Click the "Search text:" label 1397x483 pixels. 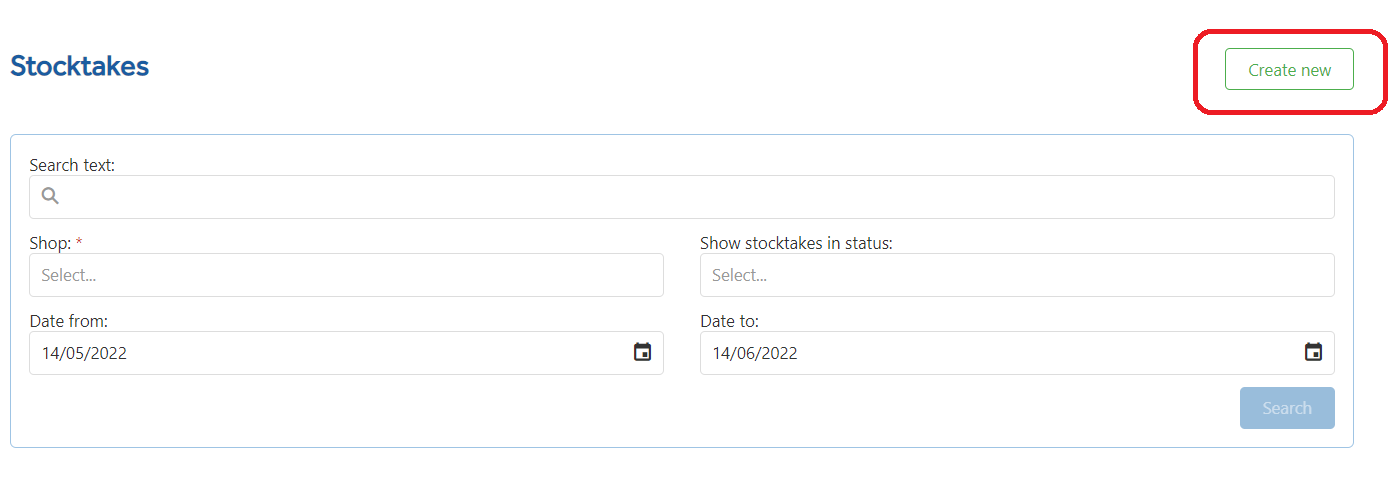[72, 165]
